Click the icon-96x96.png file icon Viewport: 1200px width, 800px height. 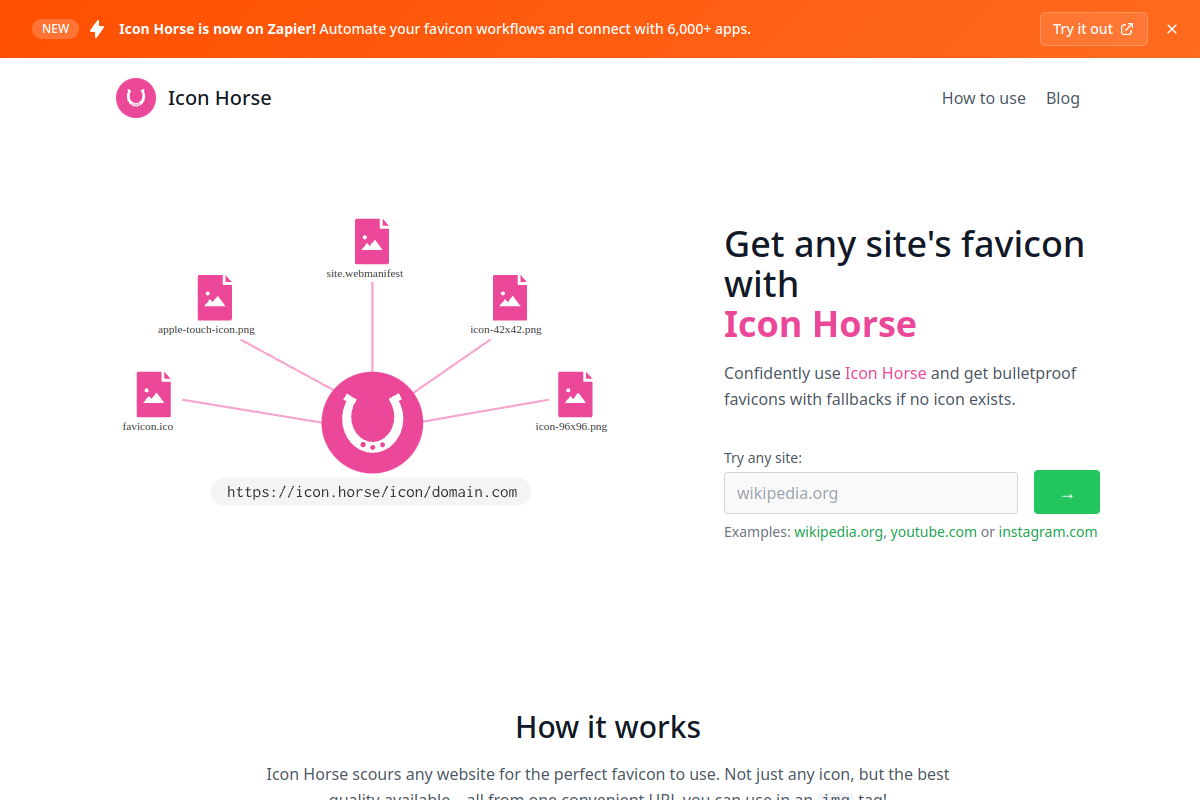[x=575, y=394]
